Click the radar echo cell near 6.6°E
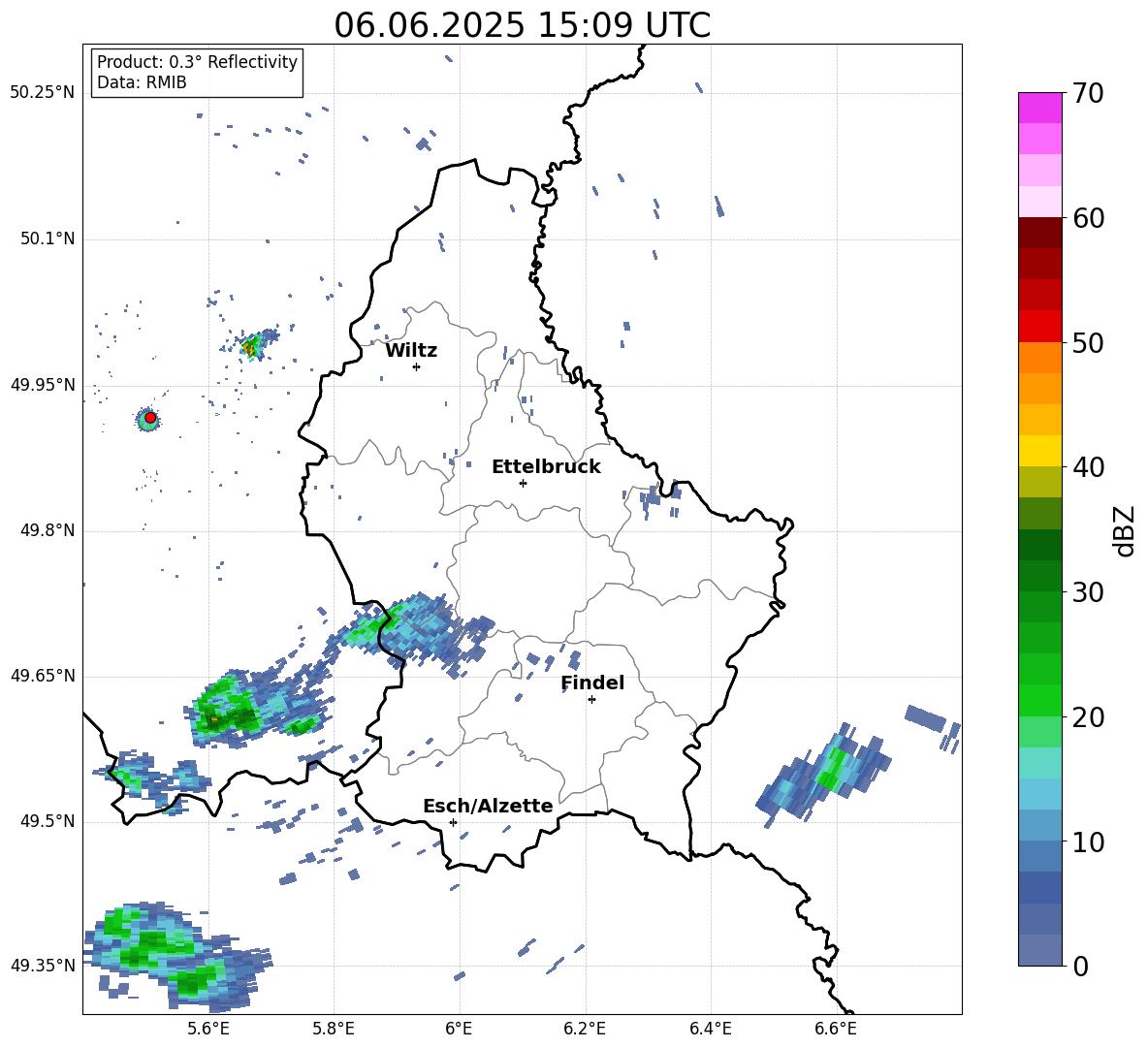Viewport: 1148px width, 1048px height. [823, 775]
